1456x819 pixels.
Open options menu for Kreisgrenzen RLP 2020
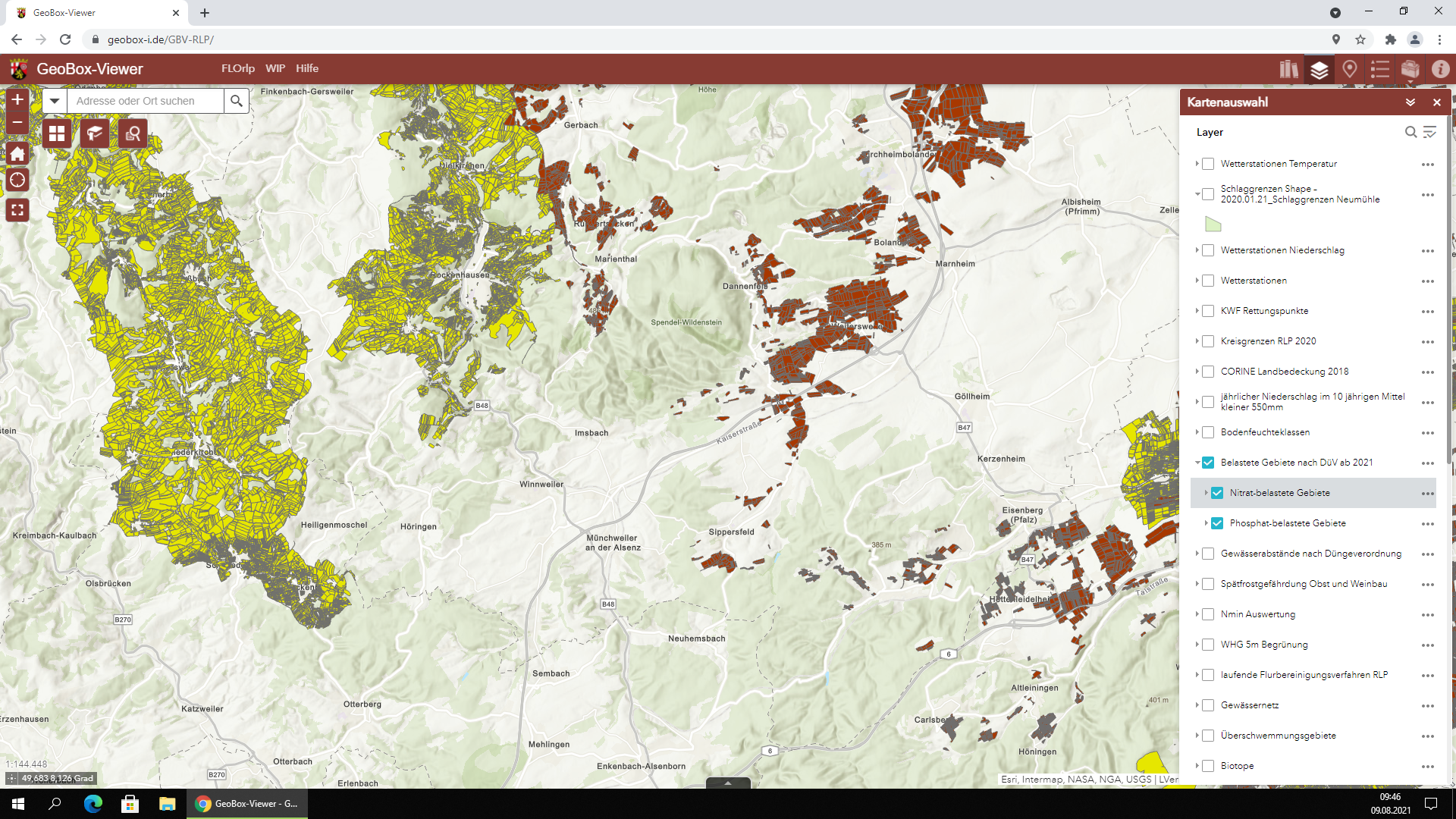[1427, 342]
